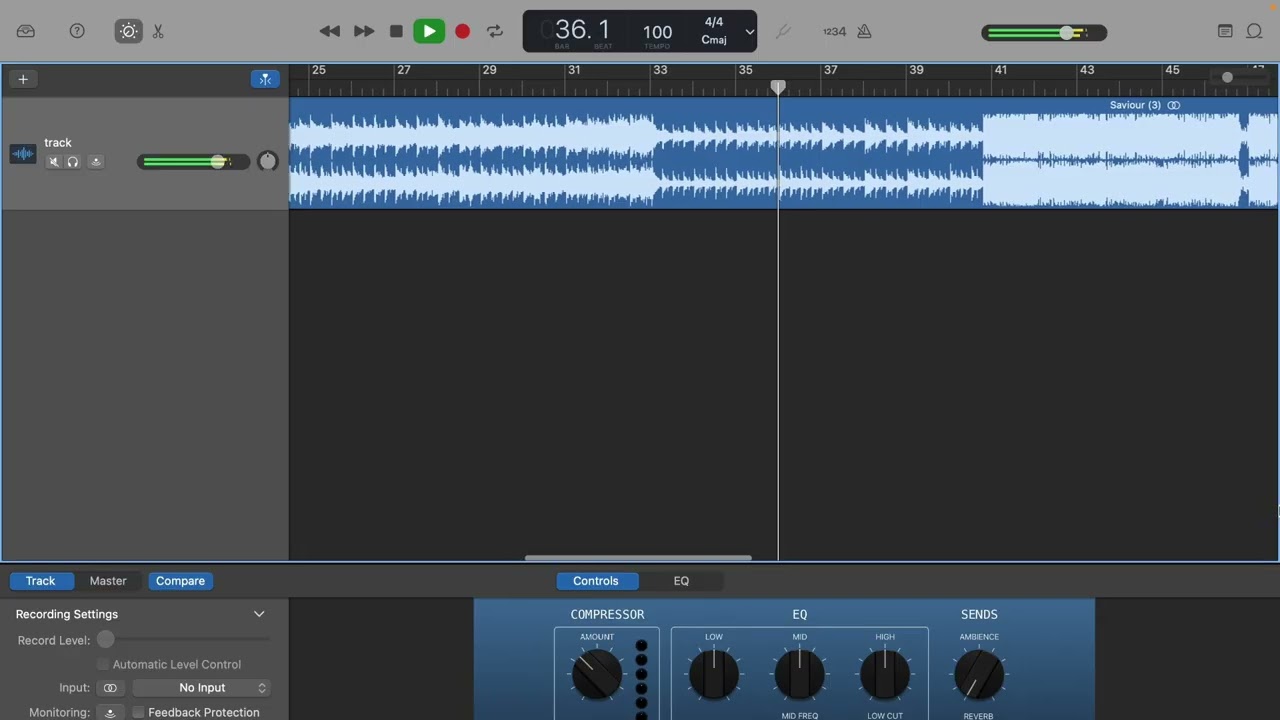Click the Sends Ambience knob
Viewport: 1280px width, 720px height.
pyautogui.click(x=979, y=674)
